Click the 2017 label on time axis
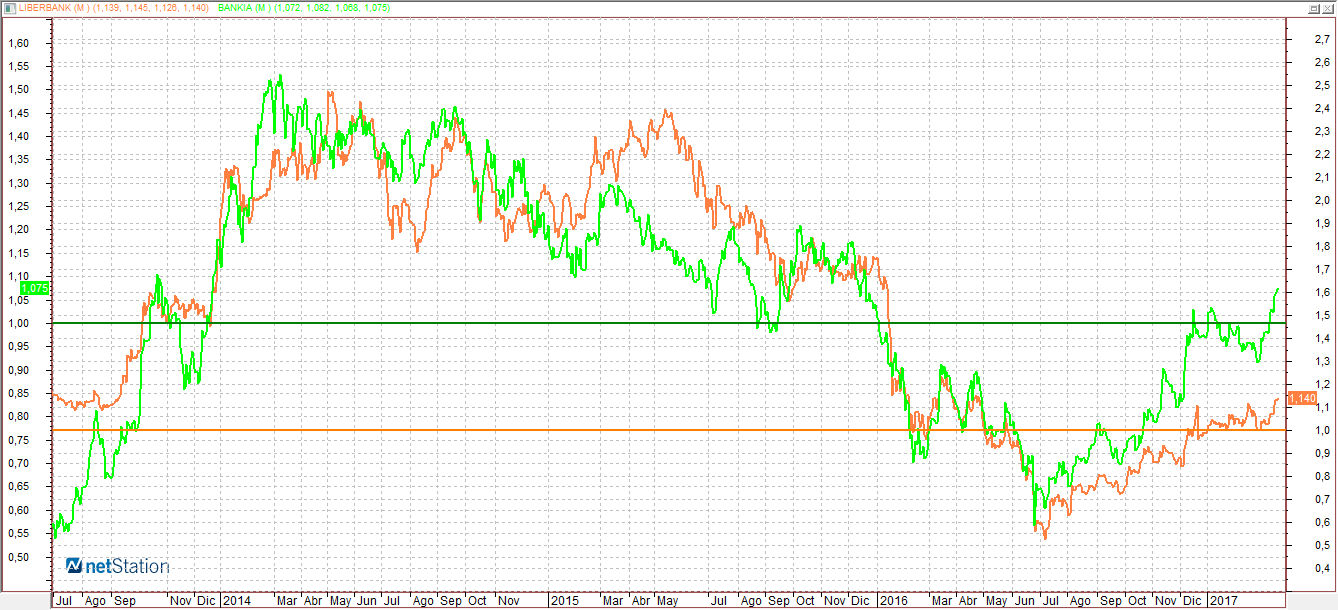The image size is (1338, 610). pos(1222,601)
